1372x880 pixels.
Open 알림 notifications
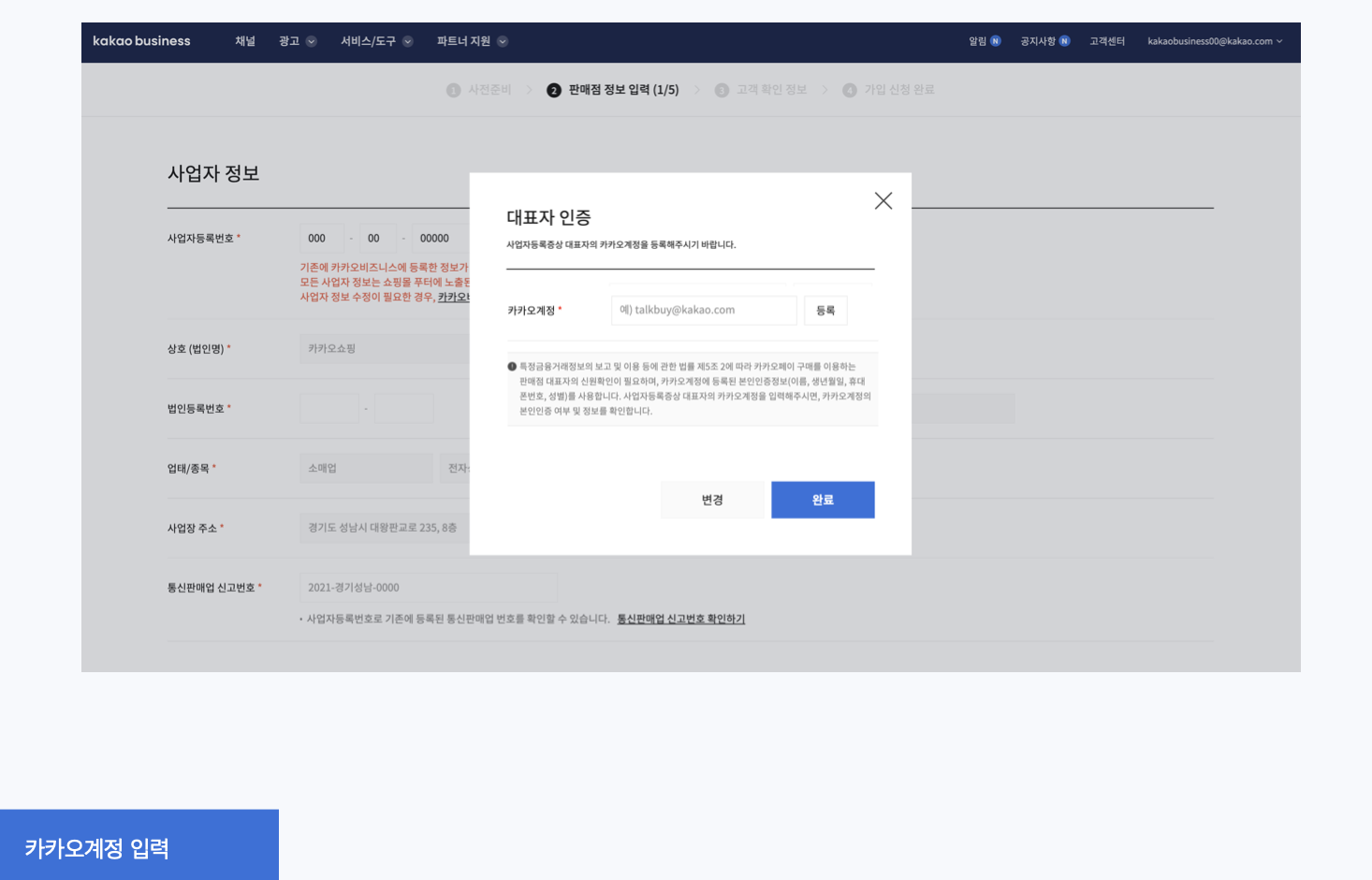(985, 41)
